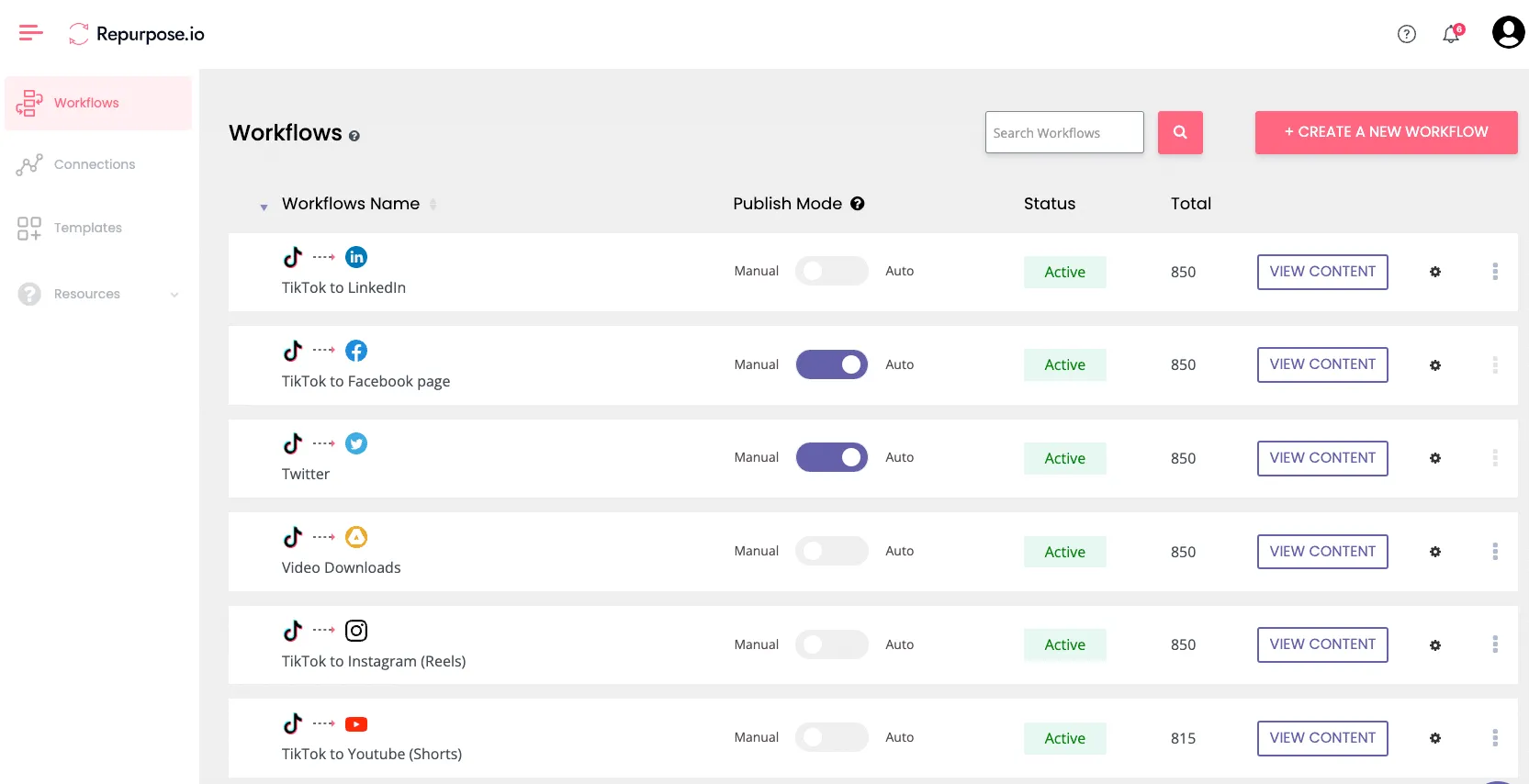The image size is (1529, 784).
Task: Open the notifications bell icon
Action: (1451, 34)
